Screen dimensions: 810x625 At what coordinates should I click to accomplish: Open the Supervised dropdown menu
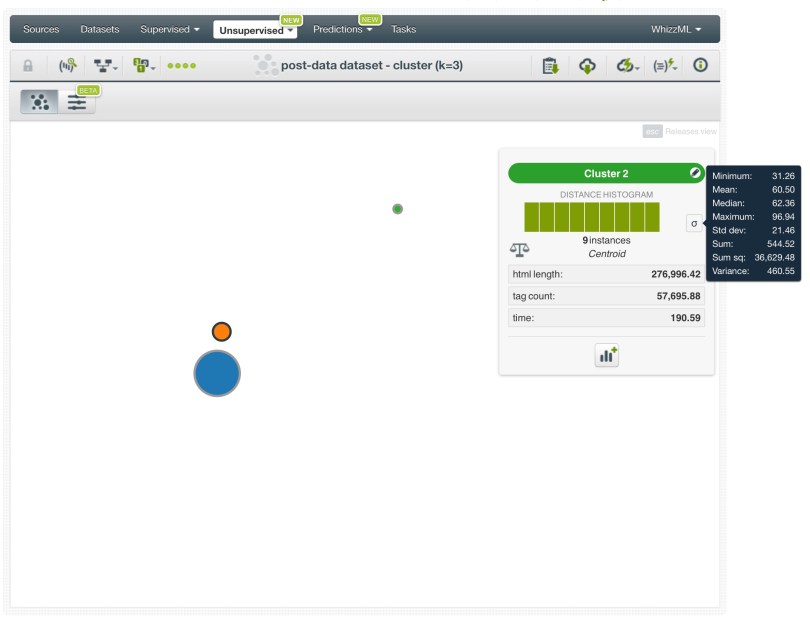(167, 29)
